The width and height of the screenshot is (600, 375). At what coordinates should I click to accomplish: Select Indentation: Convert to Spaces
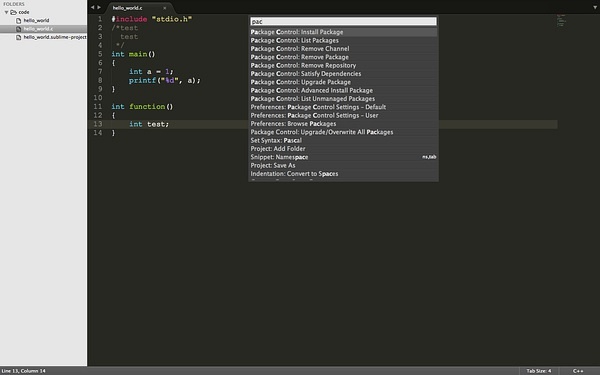click(343, 174)
